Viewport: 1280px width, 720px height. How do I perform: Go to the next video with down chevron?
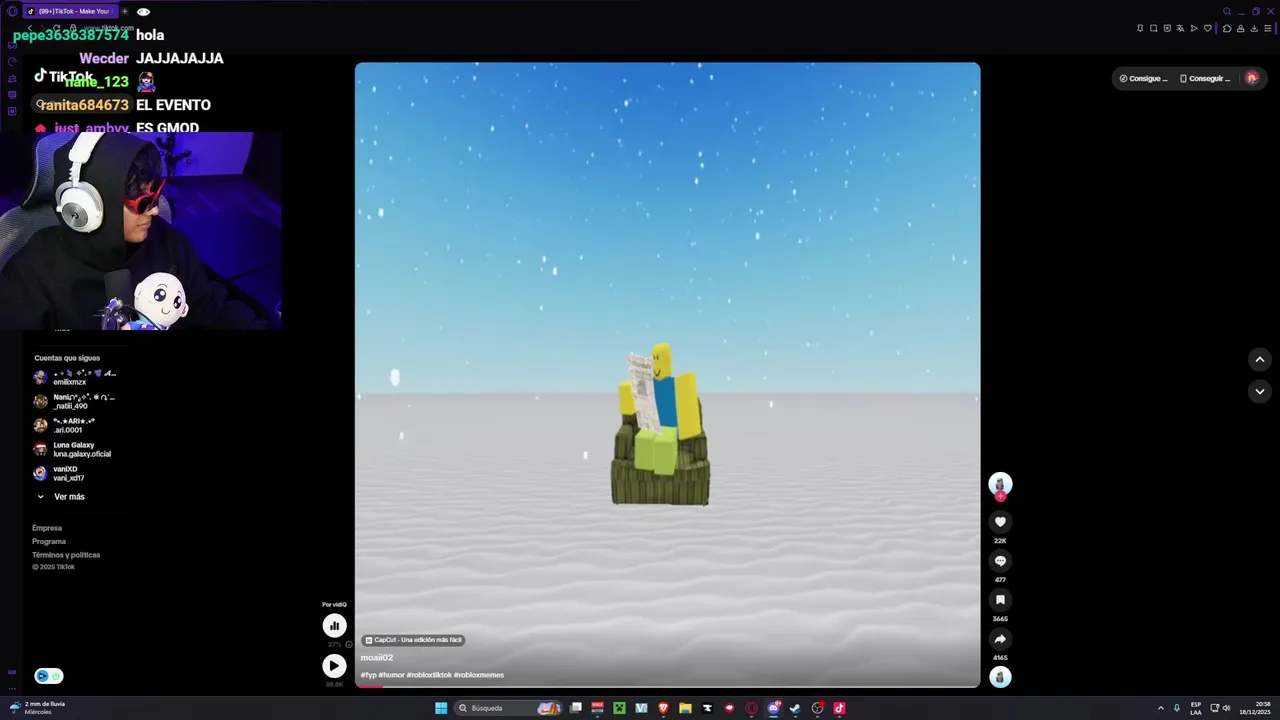coord(1259,391)
